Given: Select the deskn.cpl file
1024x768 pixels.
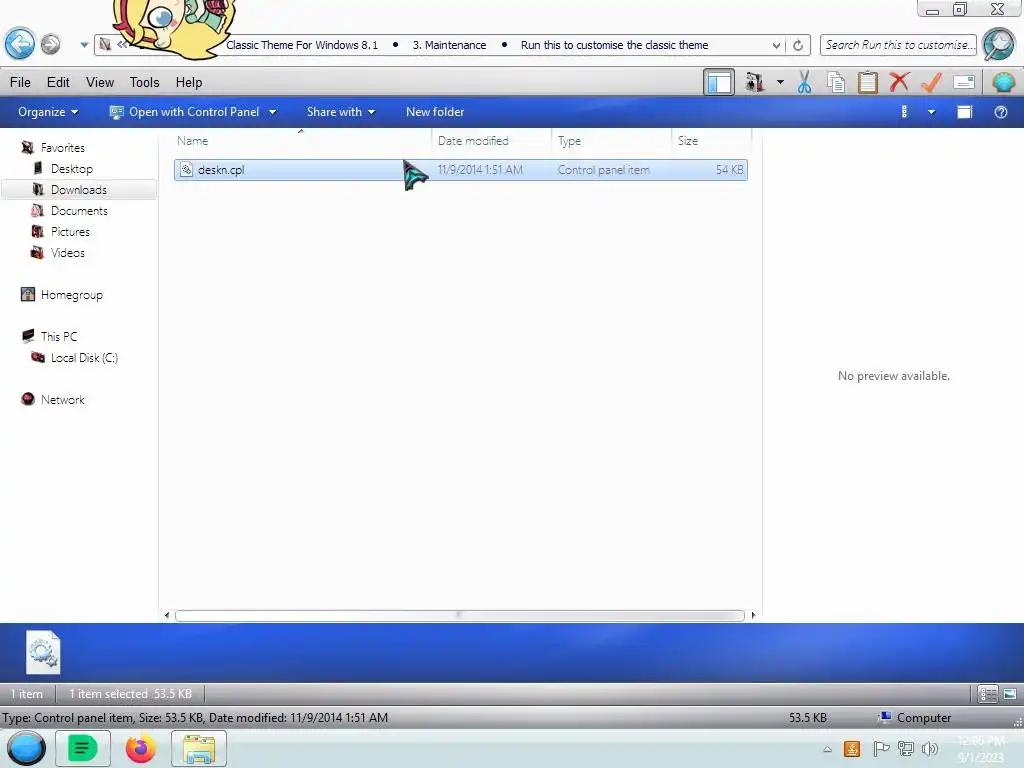Looking at the screenshot, I should tap(460, 170).
